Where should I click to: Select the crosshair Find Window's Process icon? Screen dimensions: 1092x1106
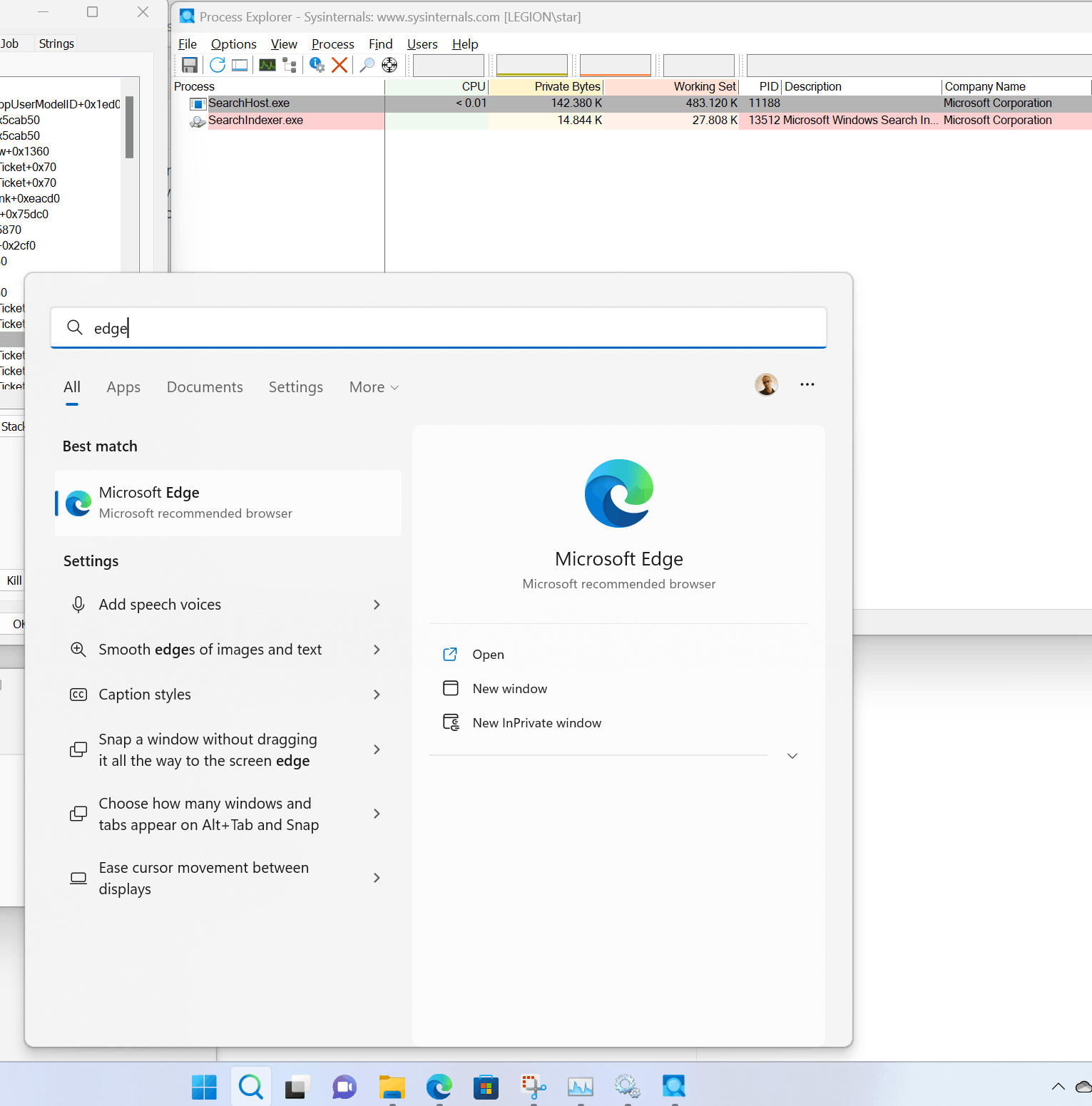389,65
